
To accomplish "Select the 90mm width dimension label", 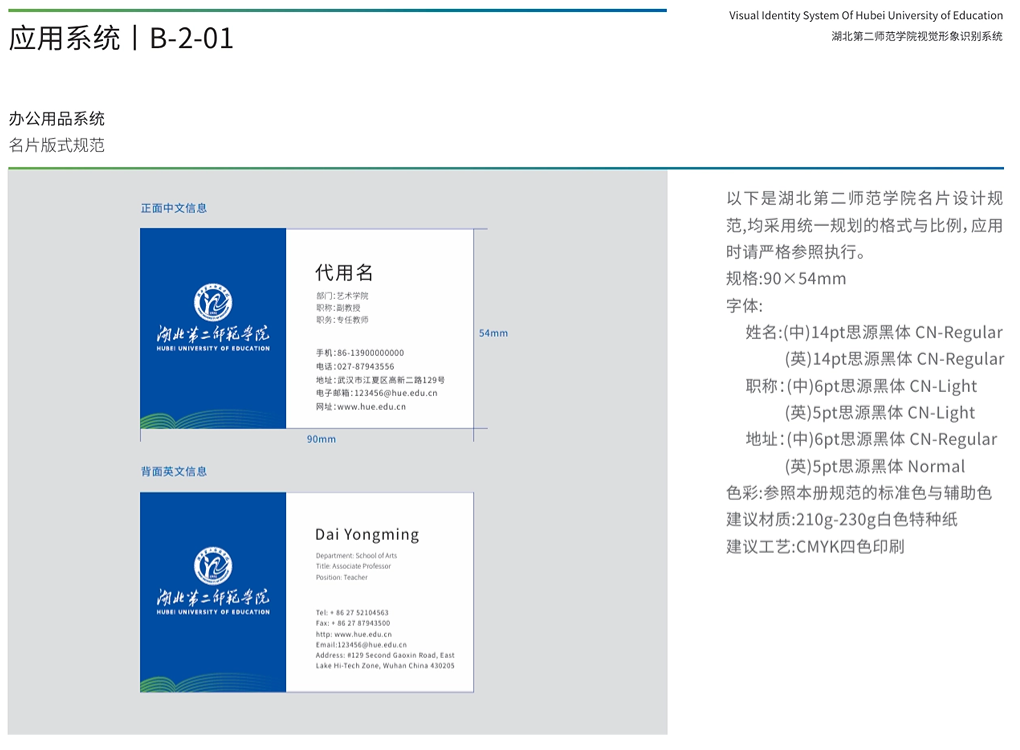I will 321,439.
